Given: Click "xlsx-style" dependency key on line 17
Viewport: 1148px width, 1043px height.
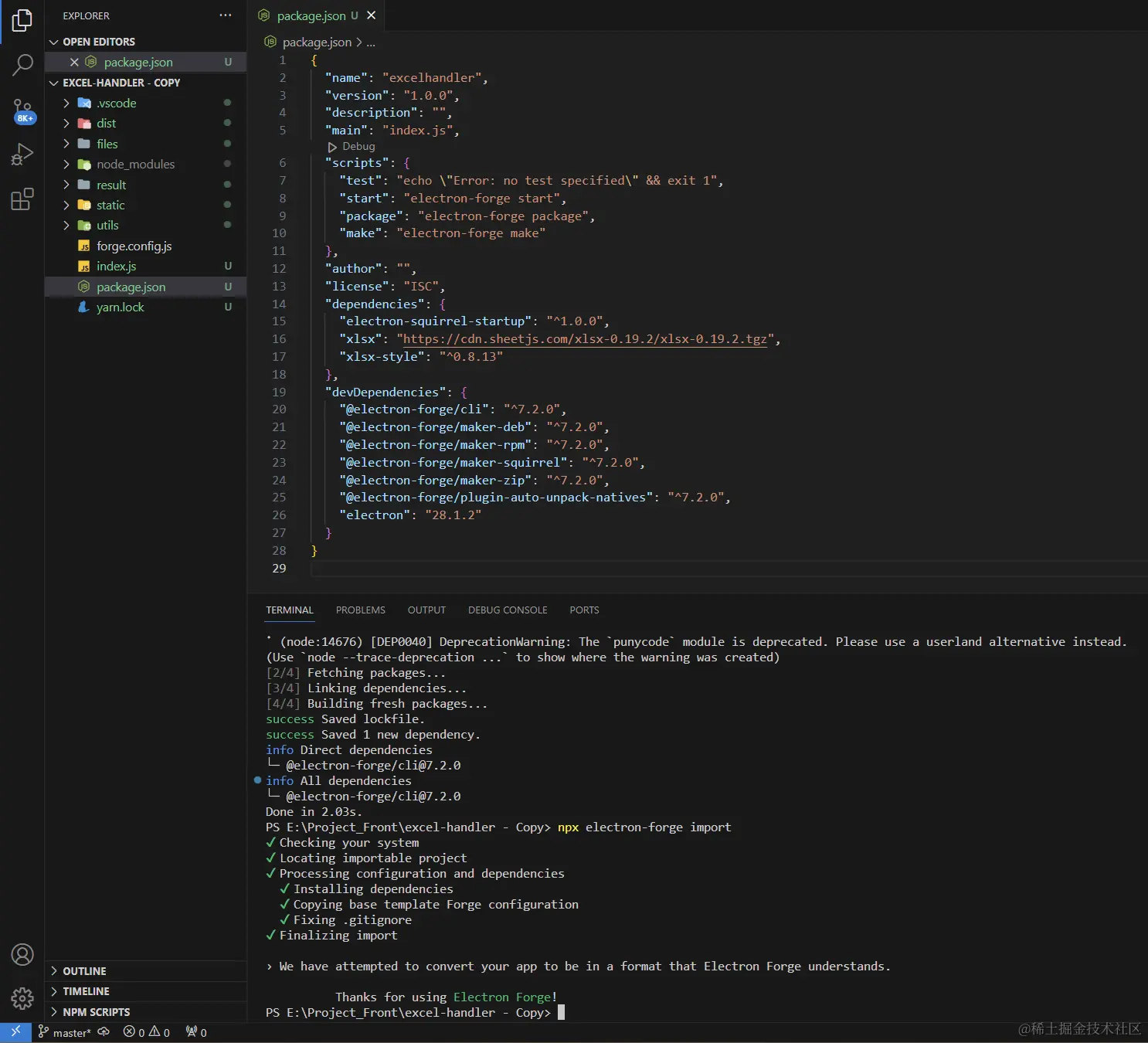Looking at the screenshot, I should 382,357.
